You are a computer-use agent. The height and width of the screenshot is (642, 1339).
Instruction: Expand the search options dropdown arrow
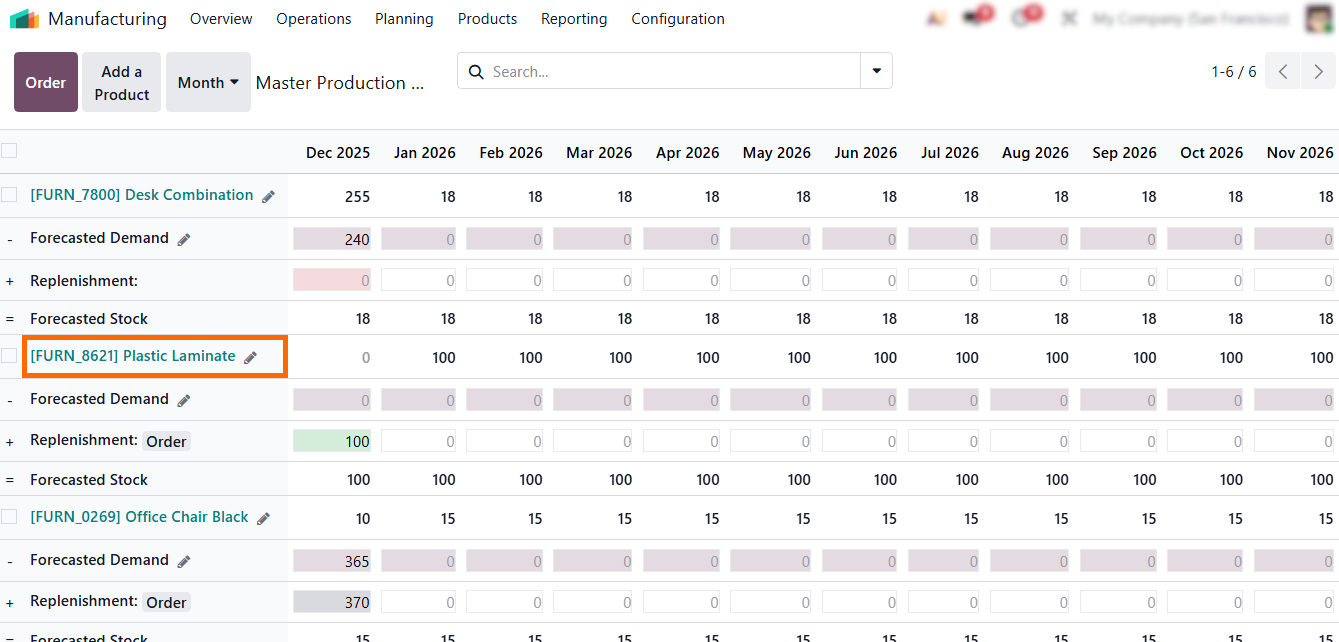tap(876, 71)
